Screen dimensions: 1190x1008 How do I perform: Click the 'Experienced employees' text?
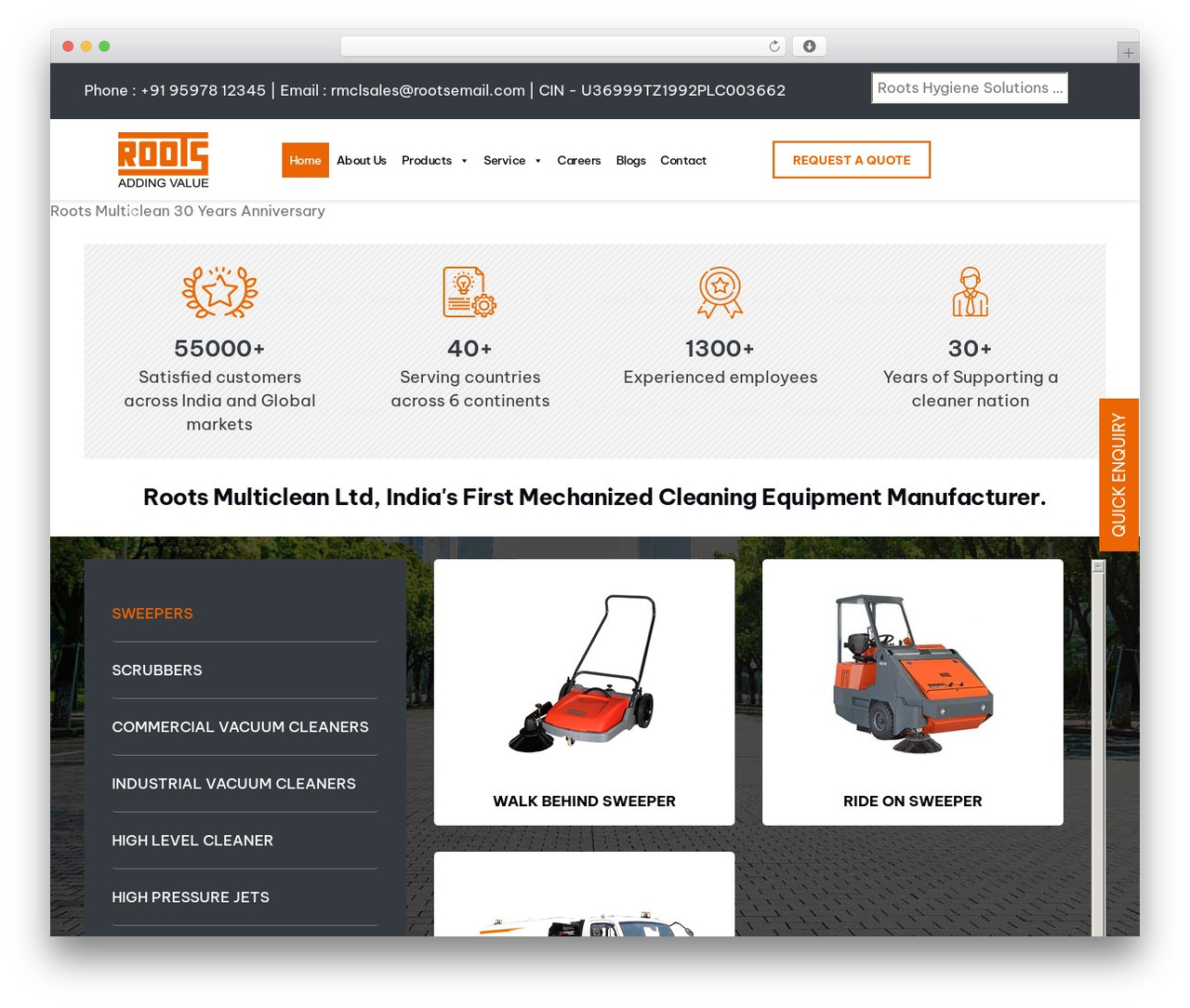[721, 378]
